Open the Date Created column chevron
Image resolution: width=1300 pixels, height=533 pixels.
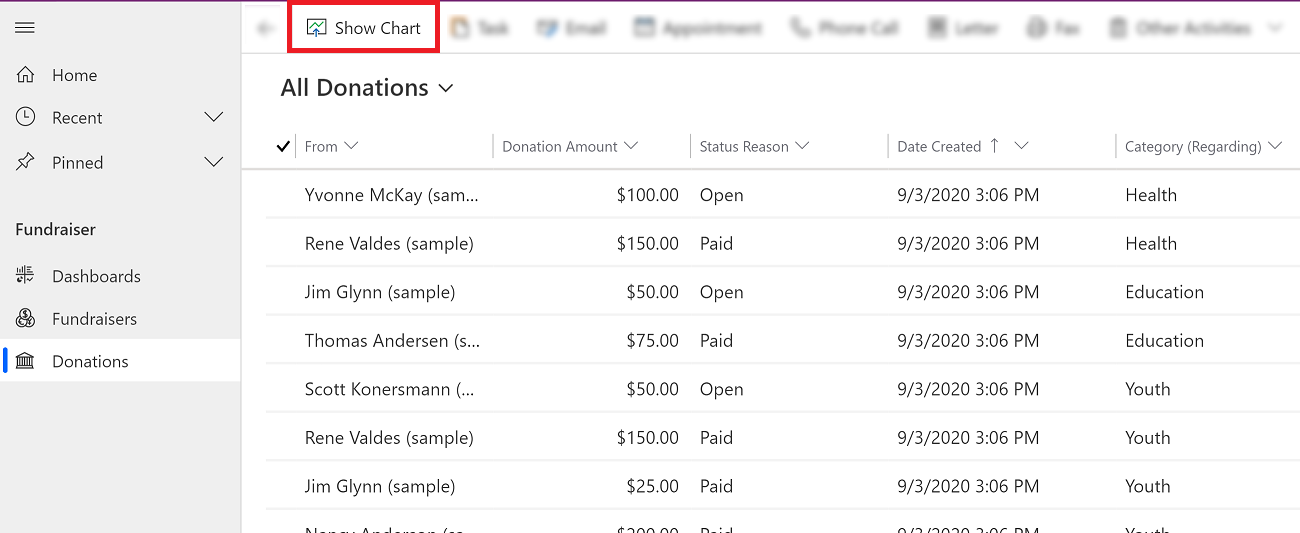coord(1021,146)
